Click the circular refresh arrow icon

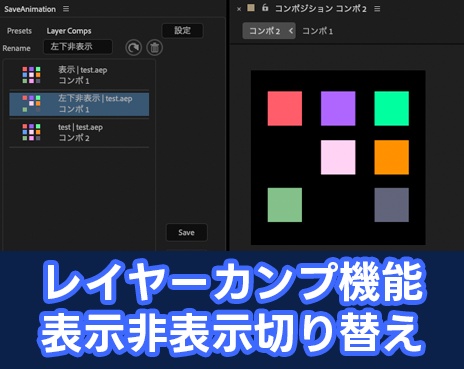coord(133,48)
